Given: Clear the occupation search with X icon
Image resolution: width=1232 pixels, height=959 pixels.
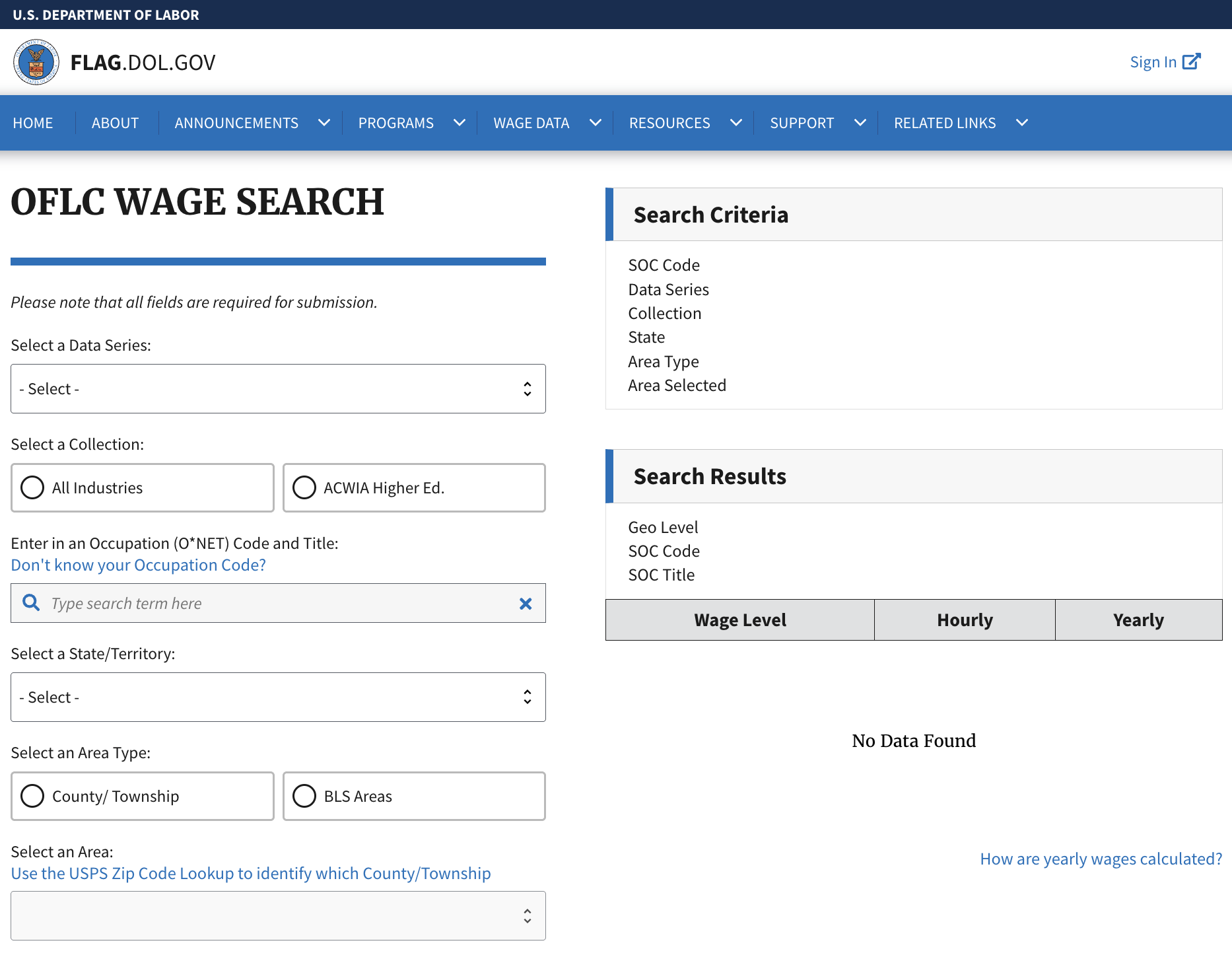Looking at the screenshot, I should pyautogui.click(x=526, y=604).
